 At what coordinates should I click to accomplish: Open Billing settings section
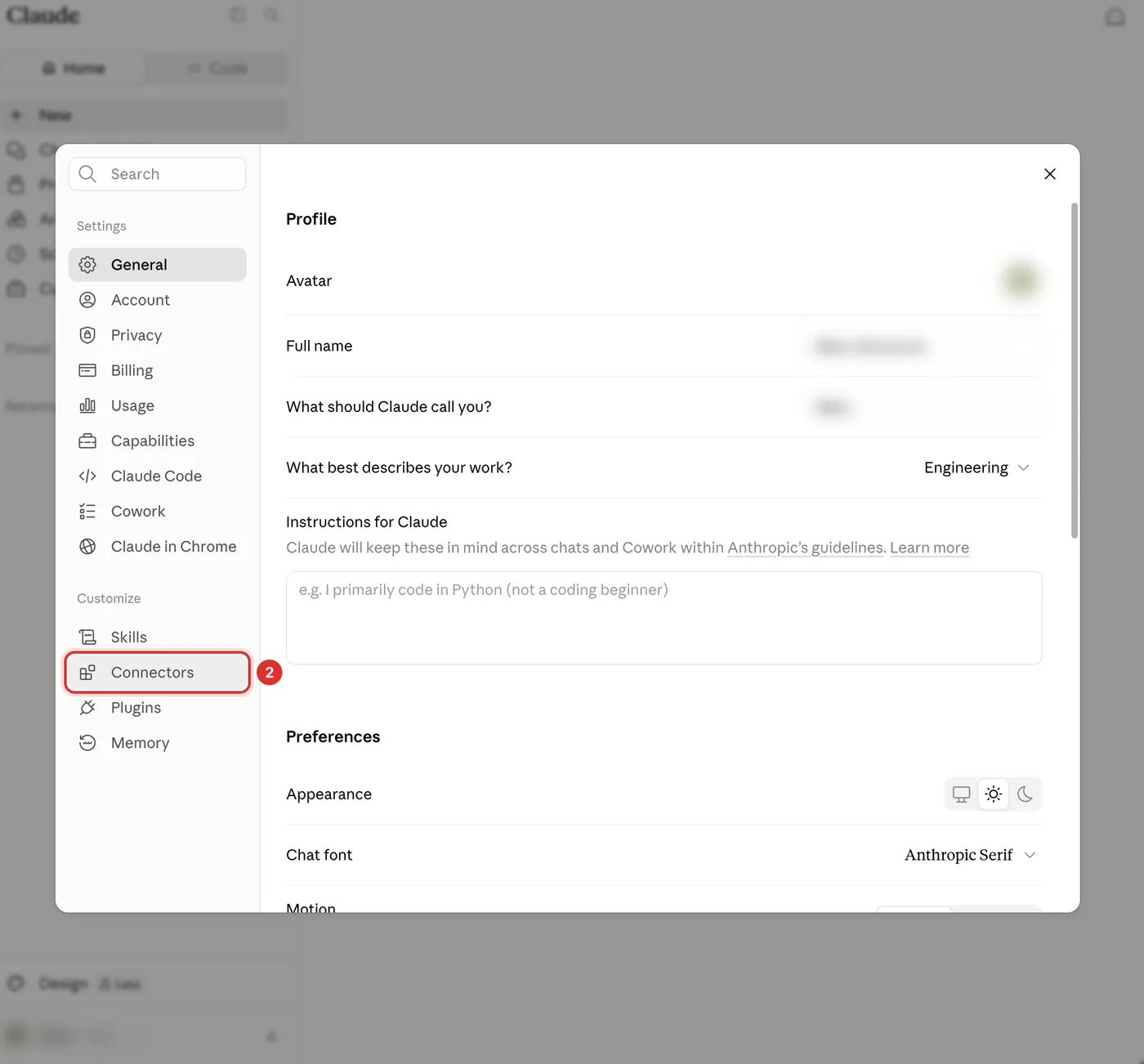(158, 370)
